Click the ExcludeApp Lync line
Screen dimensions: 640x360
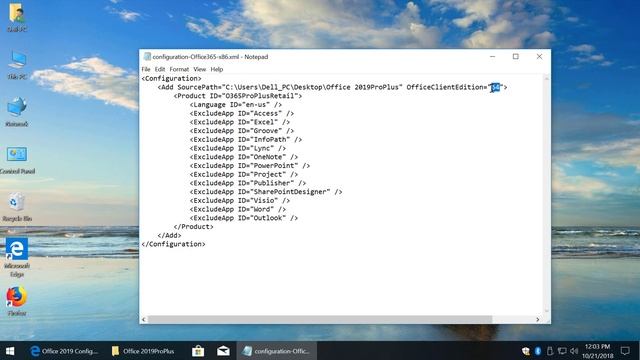coord(238,148)
